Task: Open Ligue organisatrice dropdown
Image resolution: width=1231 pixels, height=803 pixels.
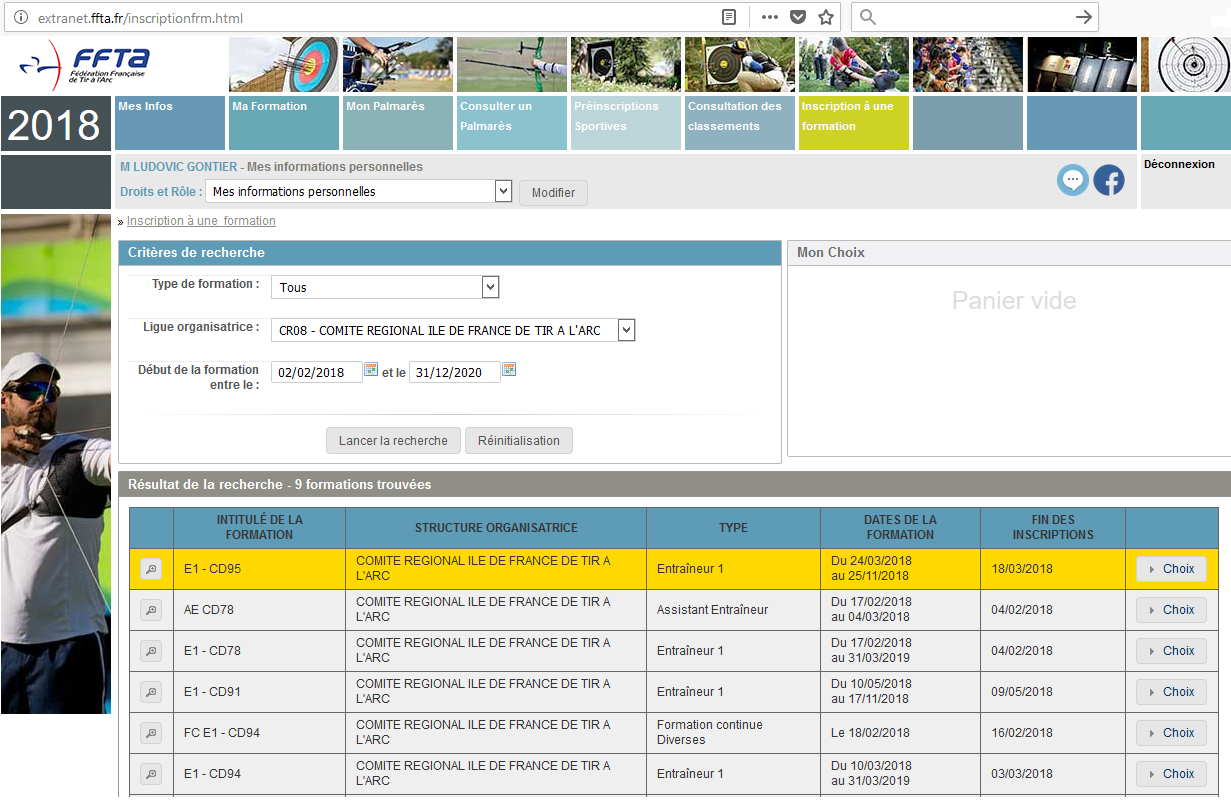Action: coord(453,330)
